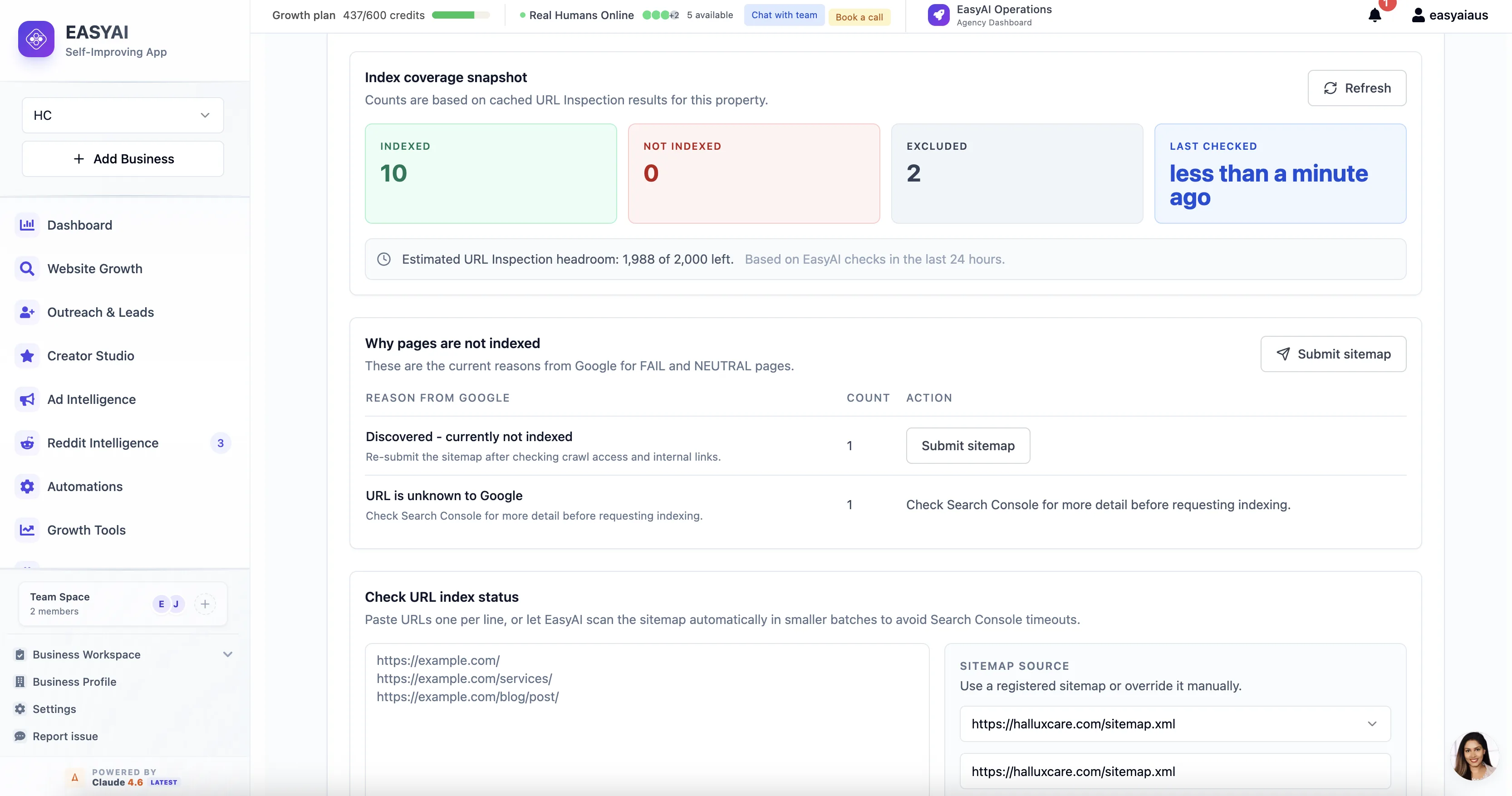
Task: Open Creator Studio
Action: point(90,355)
